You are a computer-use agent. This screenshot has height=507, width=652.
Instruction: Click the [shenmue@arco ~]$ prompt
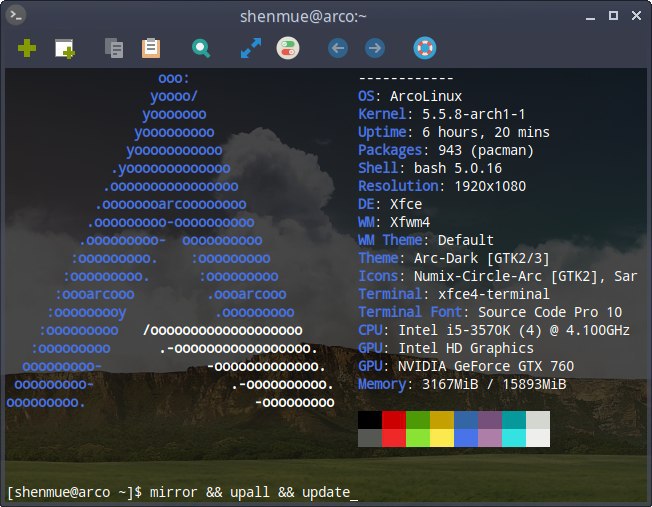pos(75,492)
